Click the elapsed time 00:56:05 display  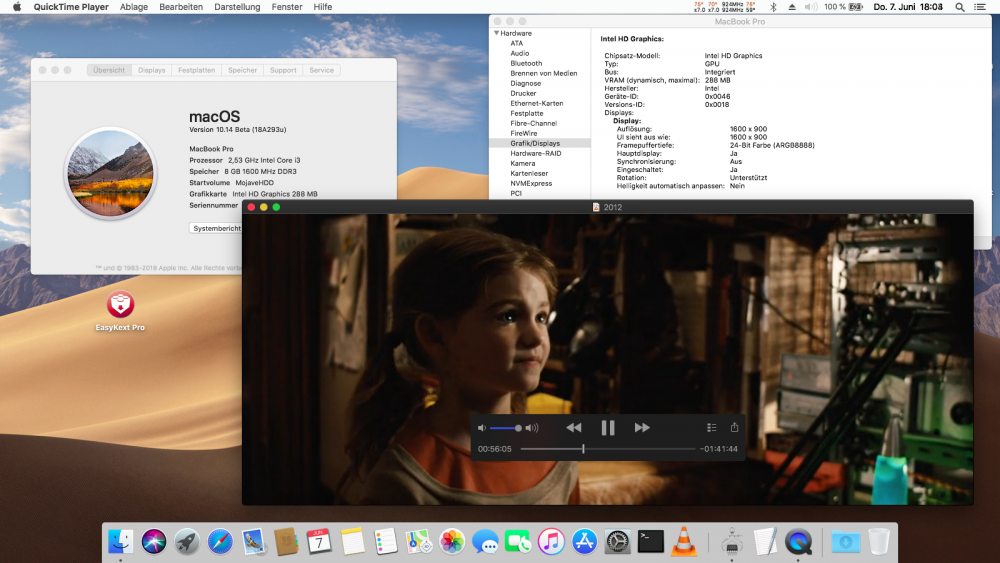click(495, 449)
